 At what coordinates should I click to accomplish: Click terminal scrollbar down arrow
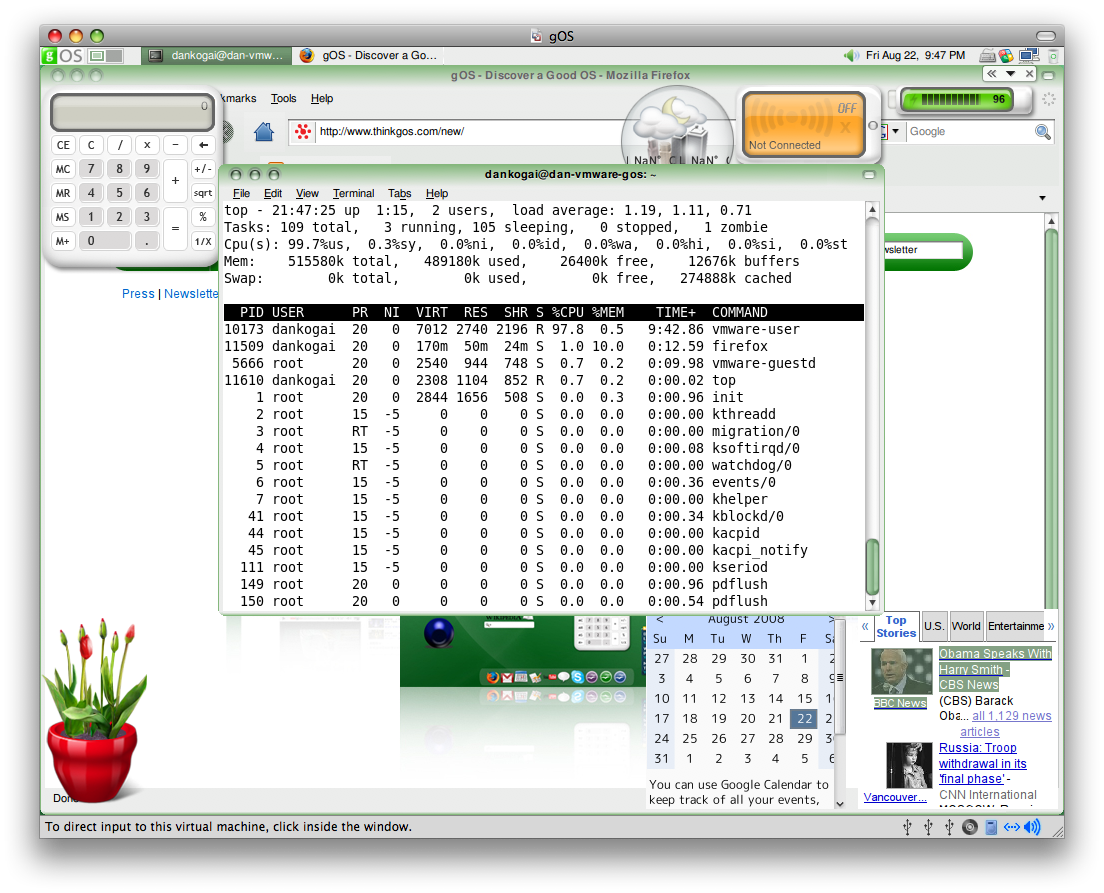[x=872, y=602]
